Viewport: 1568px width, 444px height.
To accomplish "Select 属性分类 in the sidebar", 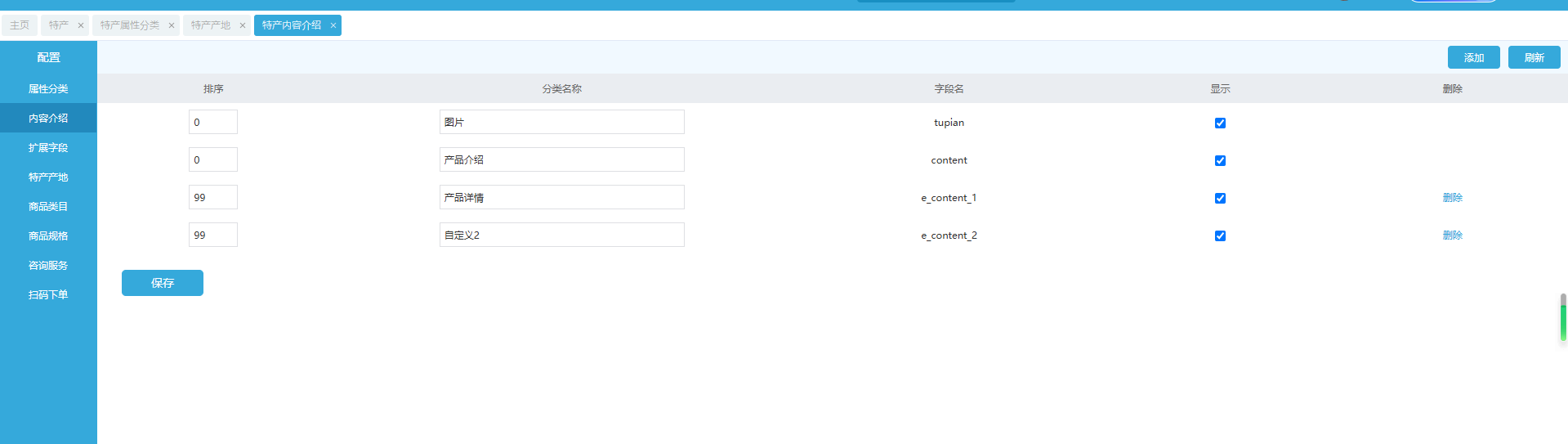I will tap(48, 89).
